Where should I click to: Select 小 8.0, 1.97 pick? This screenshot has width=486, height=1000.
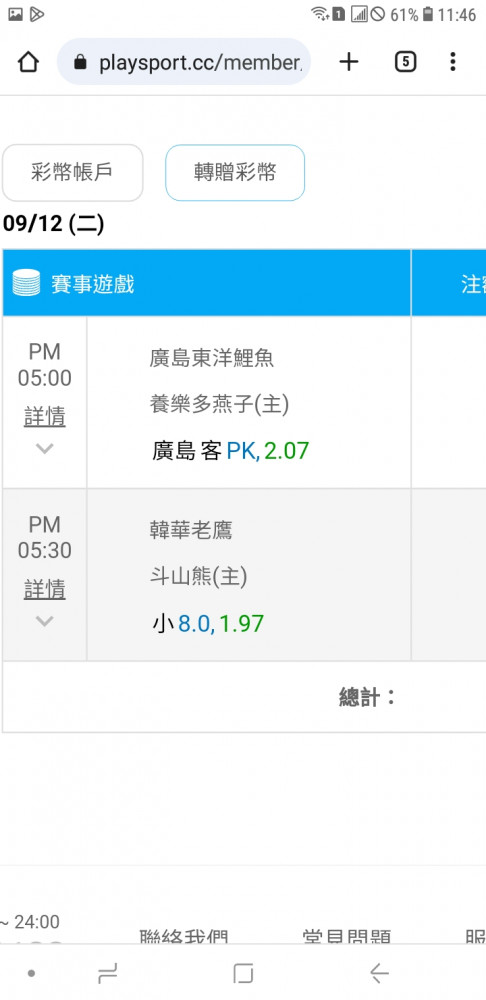pos(208,623)
